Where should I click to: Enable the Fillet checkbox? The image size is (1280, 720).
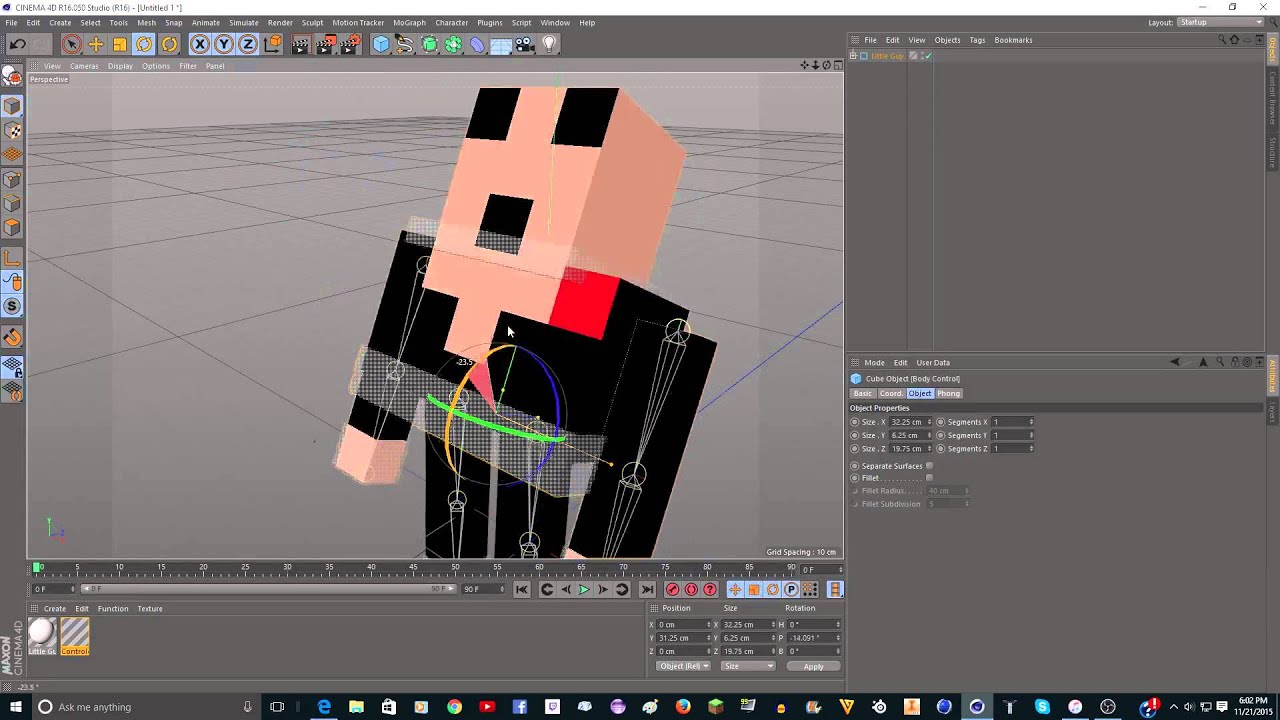pyautogui.click(x=929, y=478)
